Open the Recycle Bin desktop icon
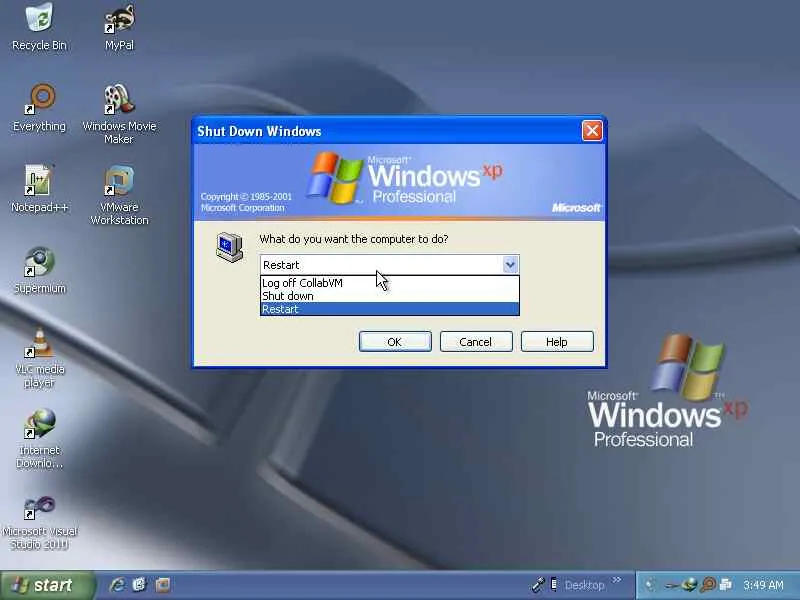Viewport: 800px width, 600px height. coord(39,27)
